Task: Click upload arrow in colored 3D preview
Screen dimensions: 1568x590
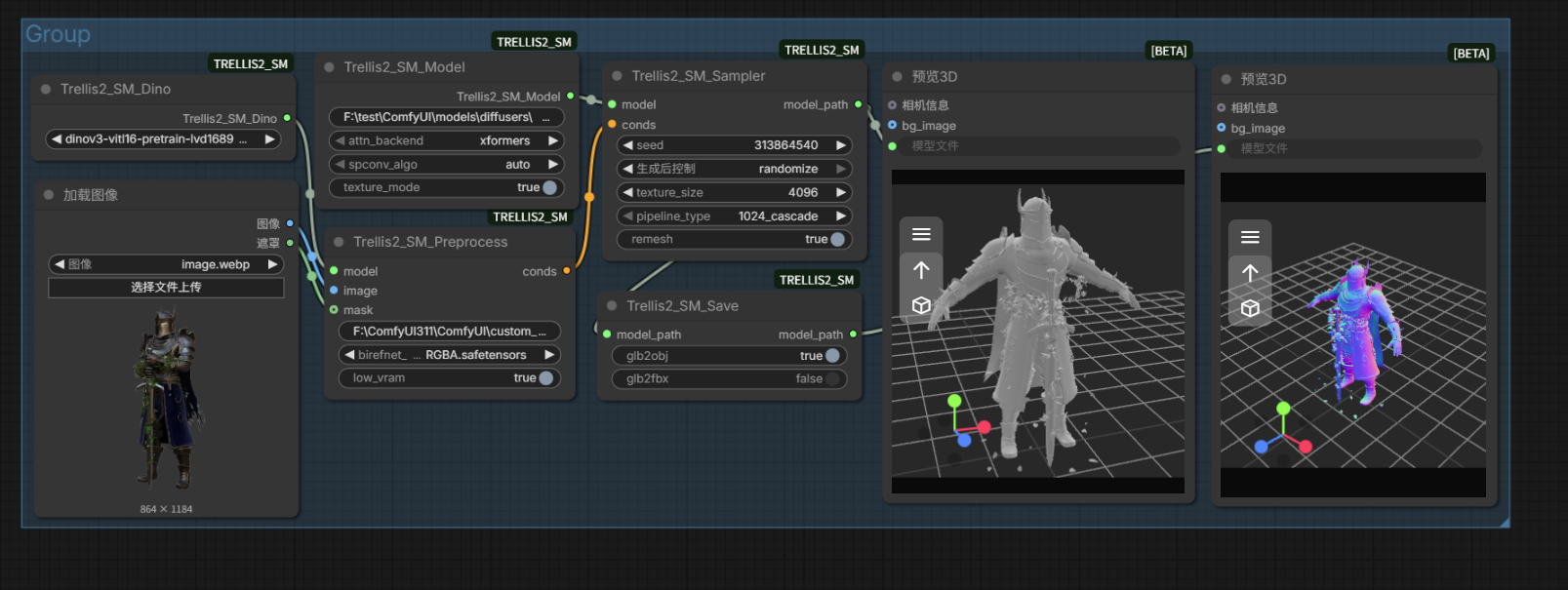Action: pyautogui.click(x=1250, y=273)
